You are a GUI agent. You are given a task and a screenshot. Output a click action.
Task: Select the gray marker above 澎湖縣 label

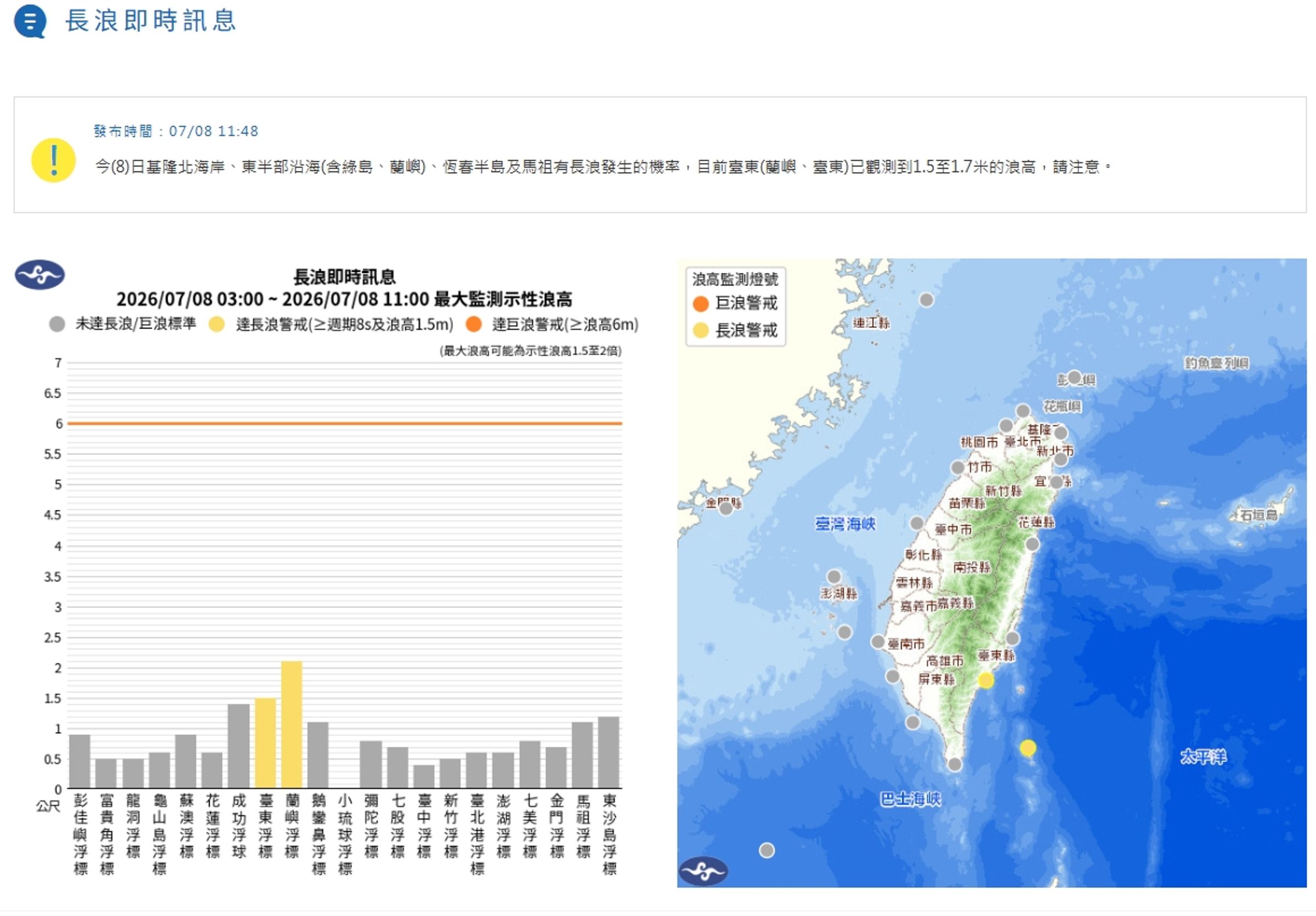pos(834,577)
